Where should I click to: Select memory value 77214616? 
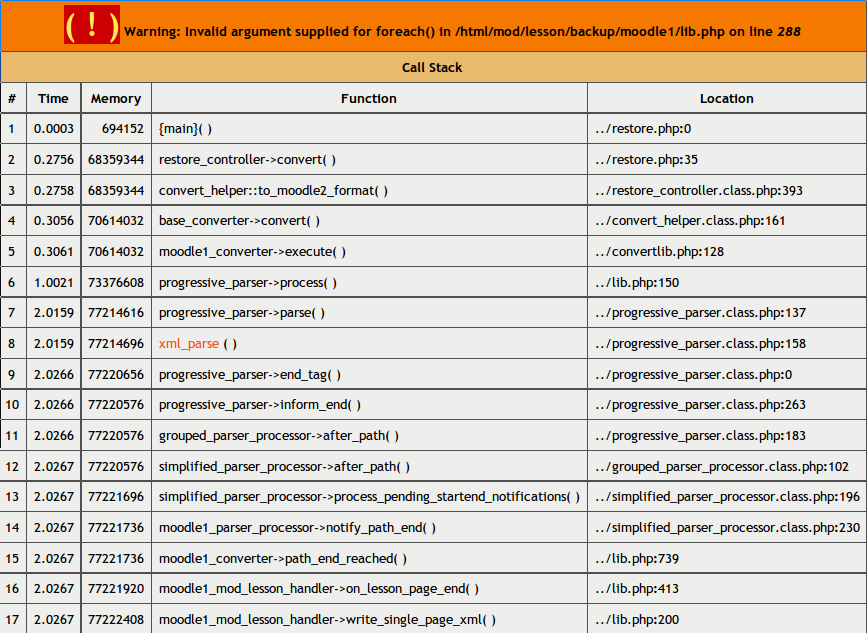[116, 313]
